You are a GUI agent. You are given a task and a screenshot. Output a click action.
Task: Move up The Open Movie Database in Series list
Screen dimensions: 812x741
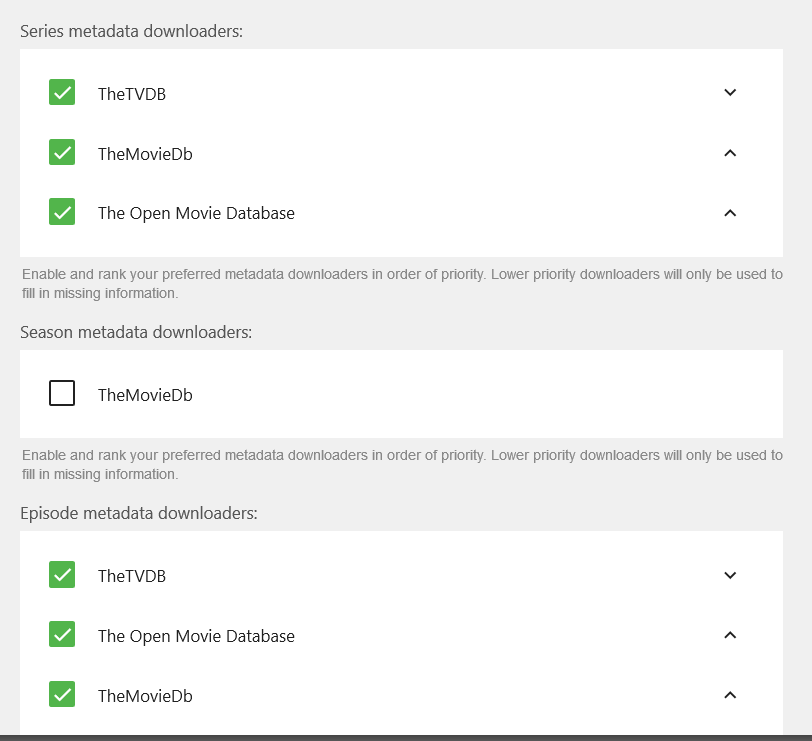(730, 213)
